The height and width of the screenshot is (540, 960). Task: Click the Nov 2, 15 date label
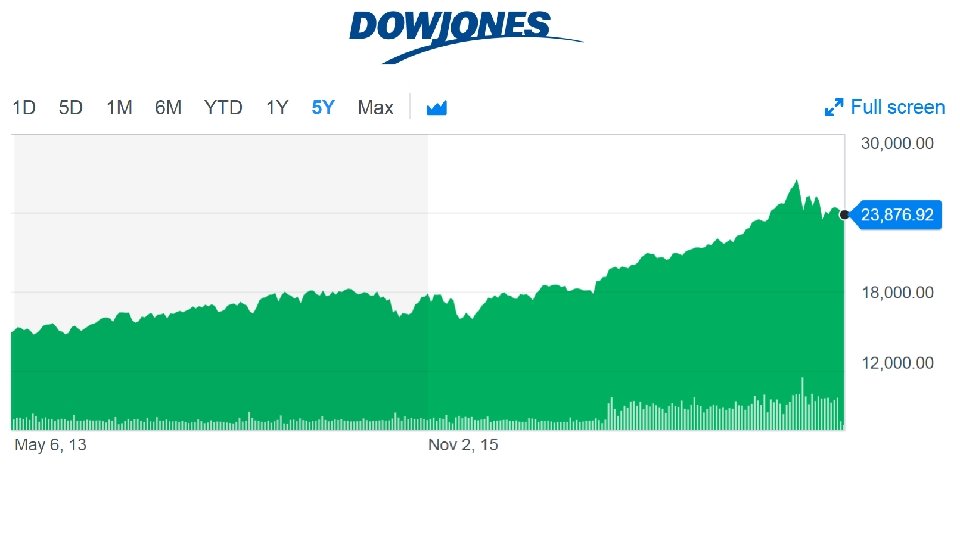[x=463, y=445]
